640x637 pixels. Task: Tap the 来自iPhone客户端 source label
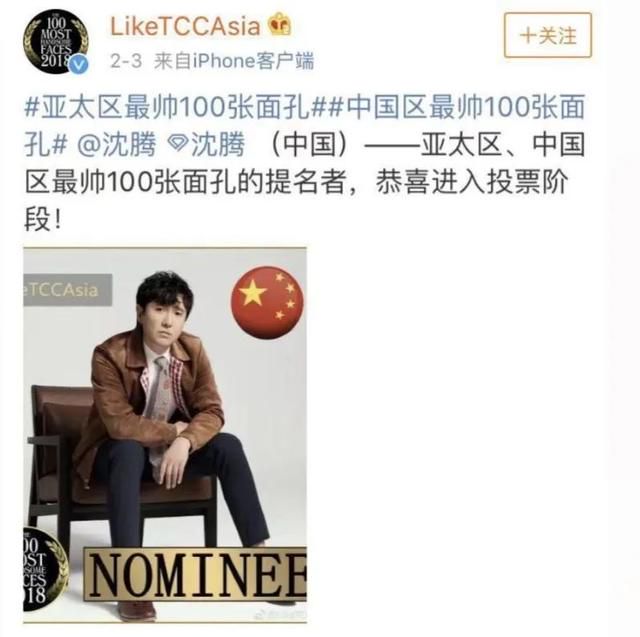(x=234, y=61)
